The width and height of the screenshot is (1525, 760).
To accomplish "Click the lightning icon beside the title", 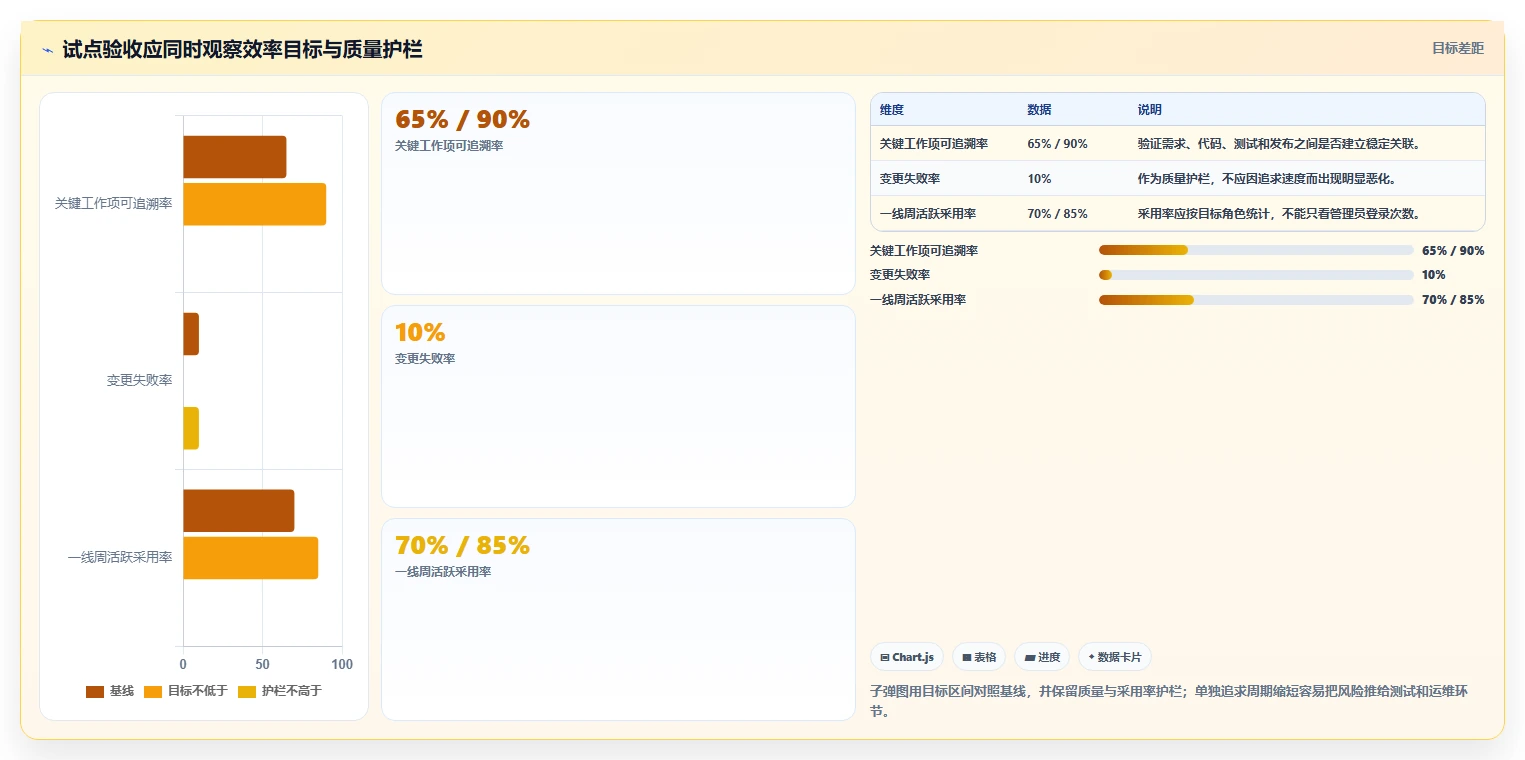I will 47,50.
